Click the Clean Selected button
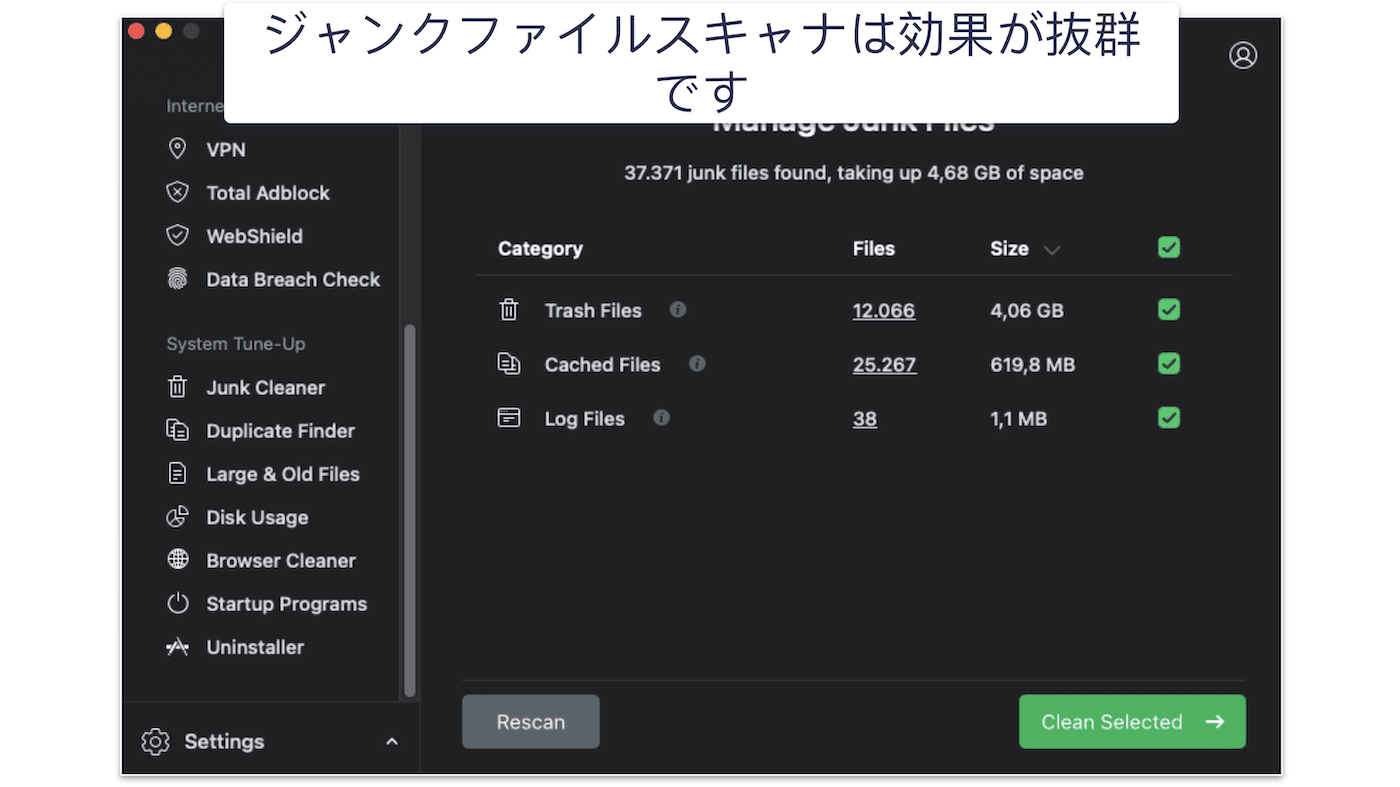 click(x=1132, y=721)
